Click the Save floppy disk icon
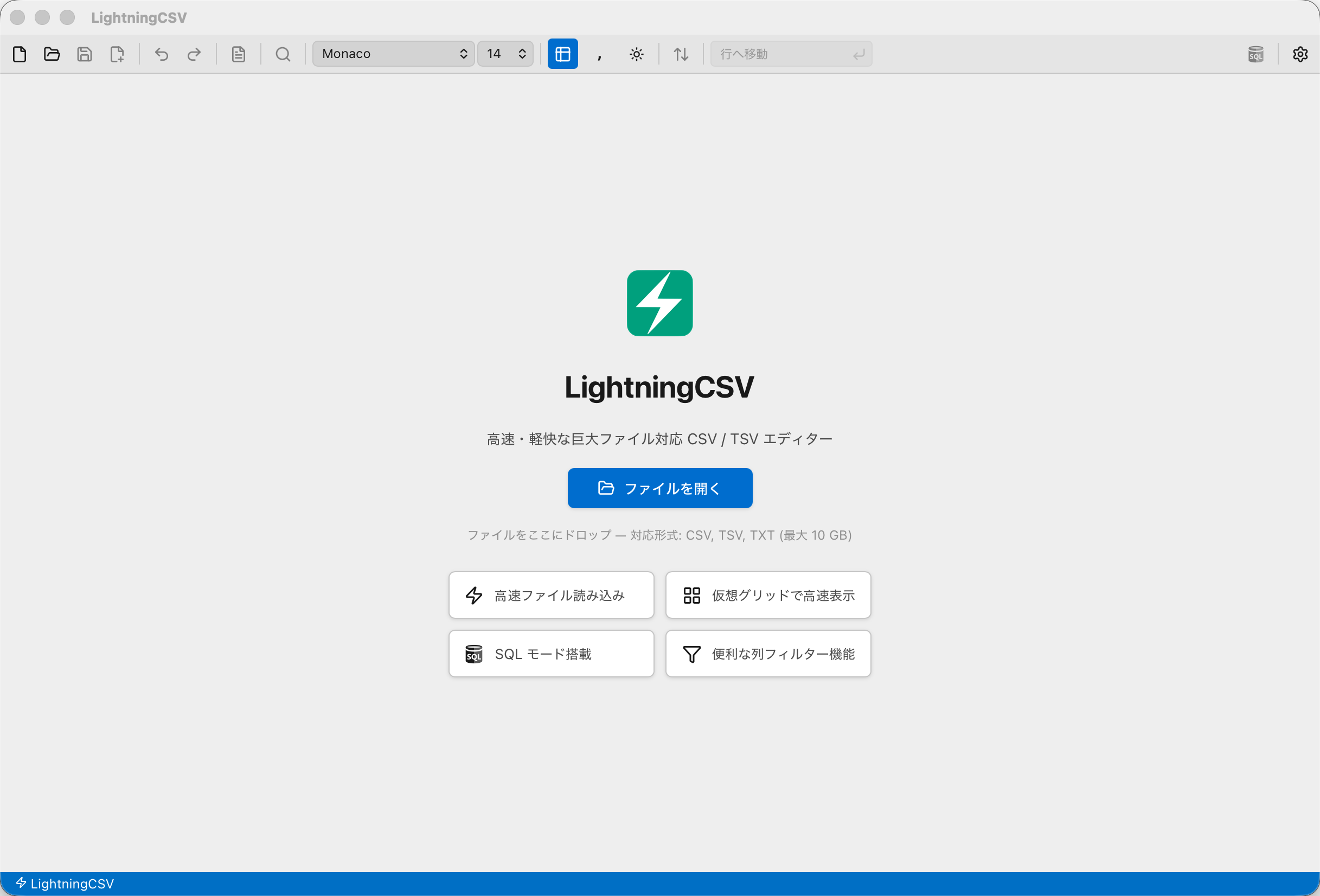The image size is (1320, 896). click(85, 54)
